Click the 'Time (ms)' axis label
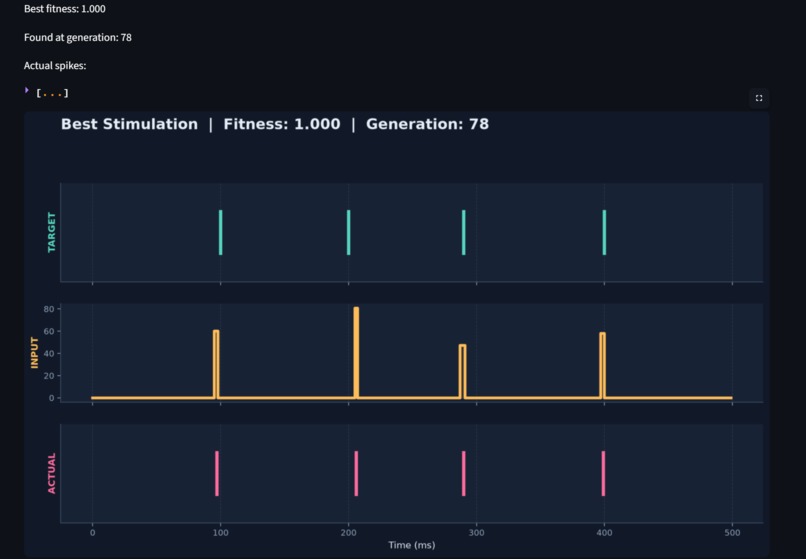Screen dimensions: 806x559 coord(412,545)
